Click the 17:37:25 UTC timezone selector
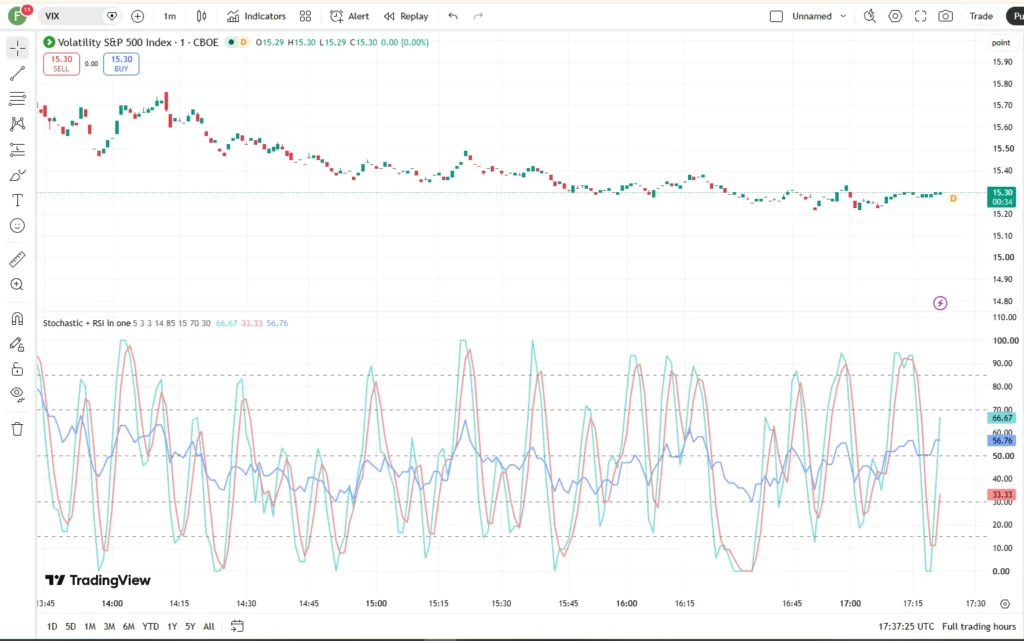The width and height of the screenshot is (1024, 641). pos(906,626)
